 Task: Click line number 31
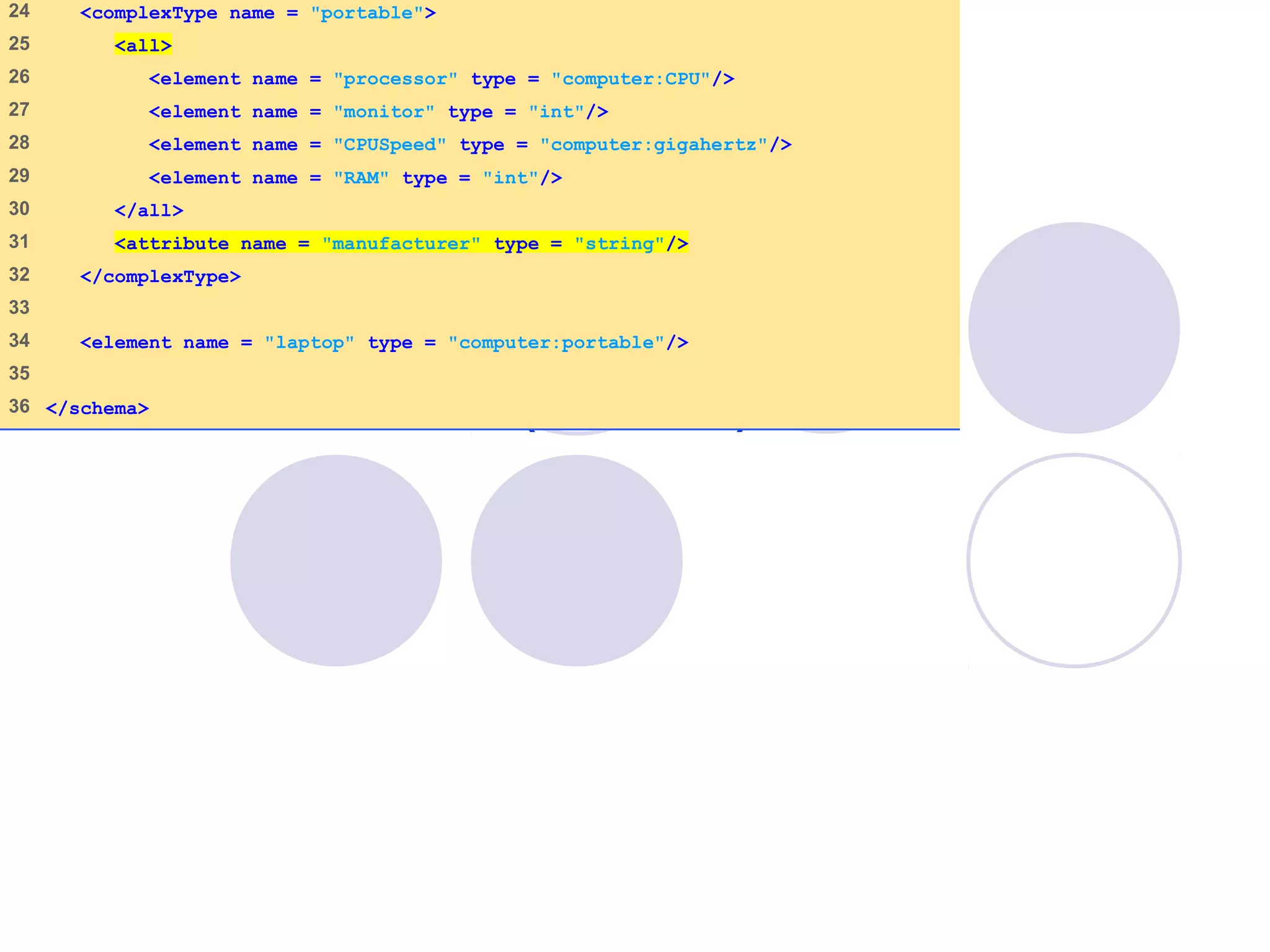19,242
